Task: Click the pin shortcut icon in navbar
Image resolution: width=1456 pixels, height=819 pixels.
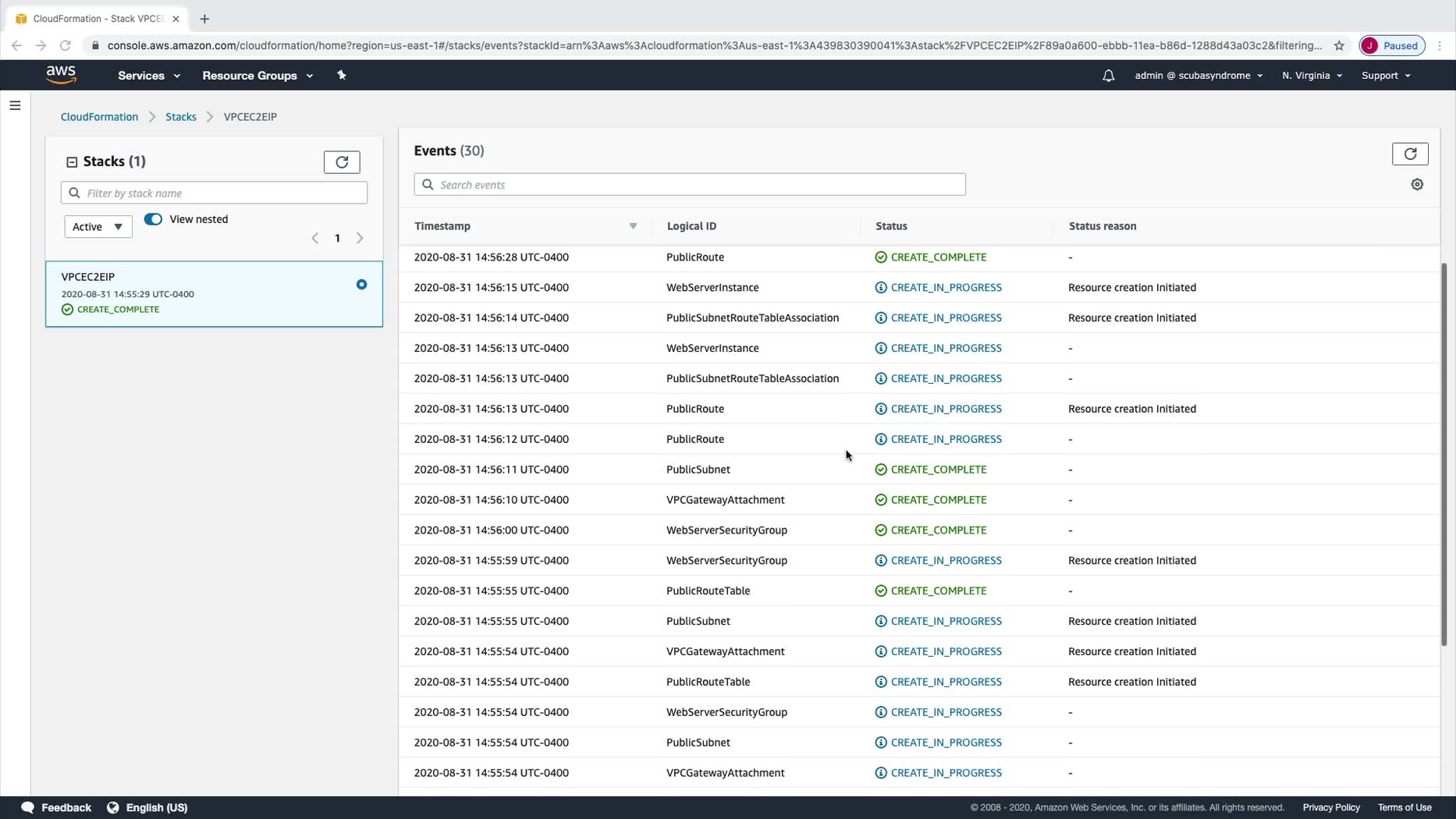Action: click(x=341, y=76)
